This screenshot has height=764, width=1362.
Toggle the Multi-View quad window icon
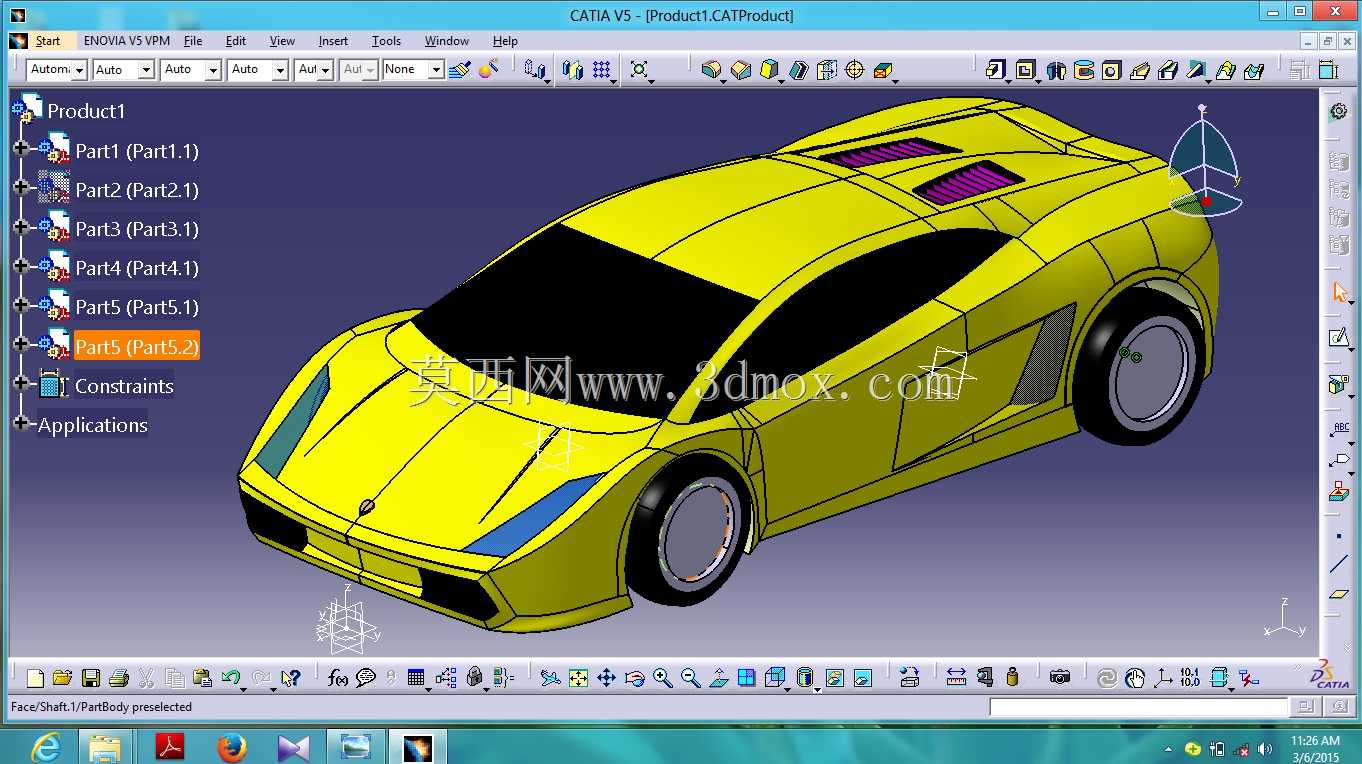coord(746,678)
